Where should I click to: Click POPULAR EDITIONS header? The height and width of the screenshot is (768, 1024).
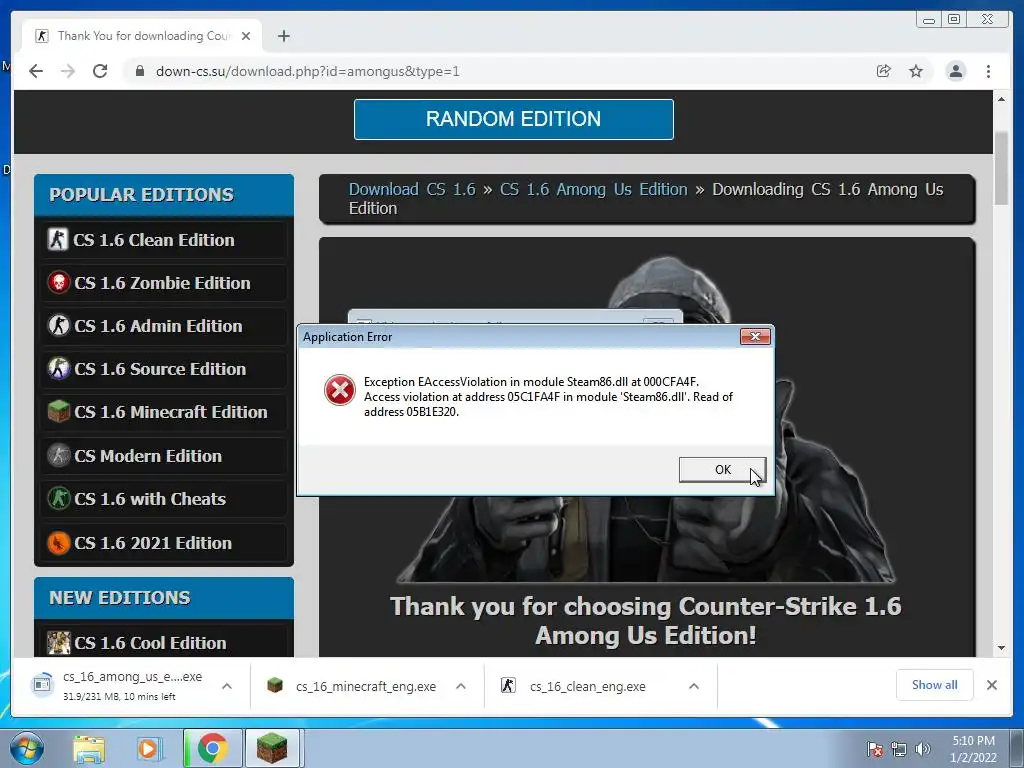(x=164, y=195)
